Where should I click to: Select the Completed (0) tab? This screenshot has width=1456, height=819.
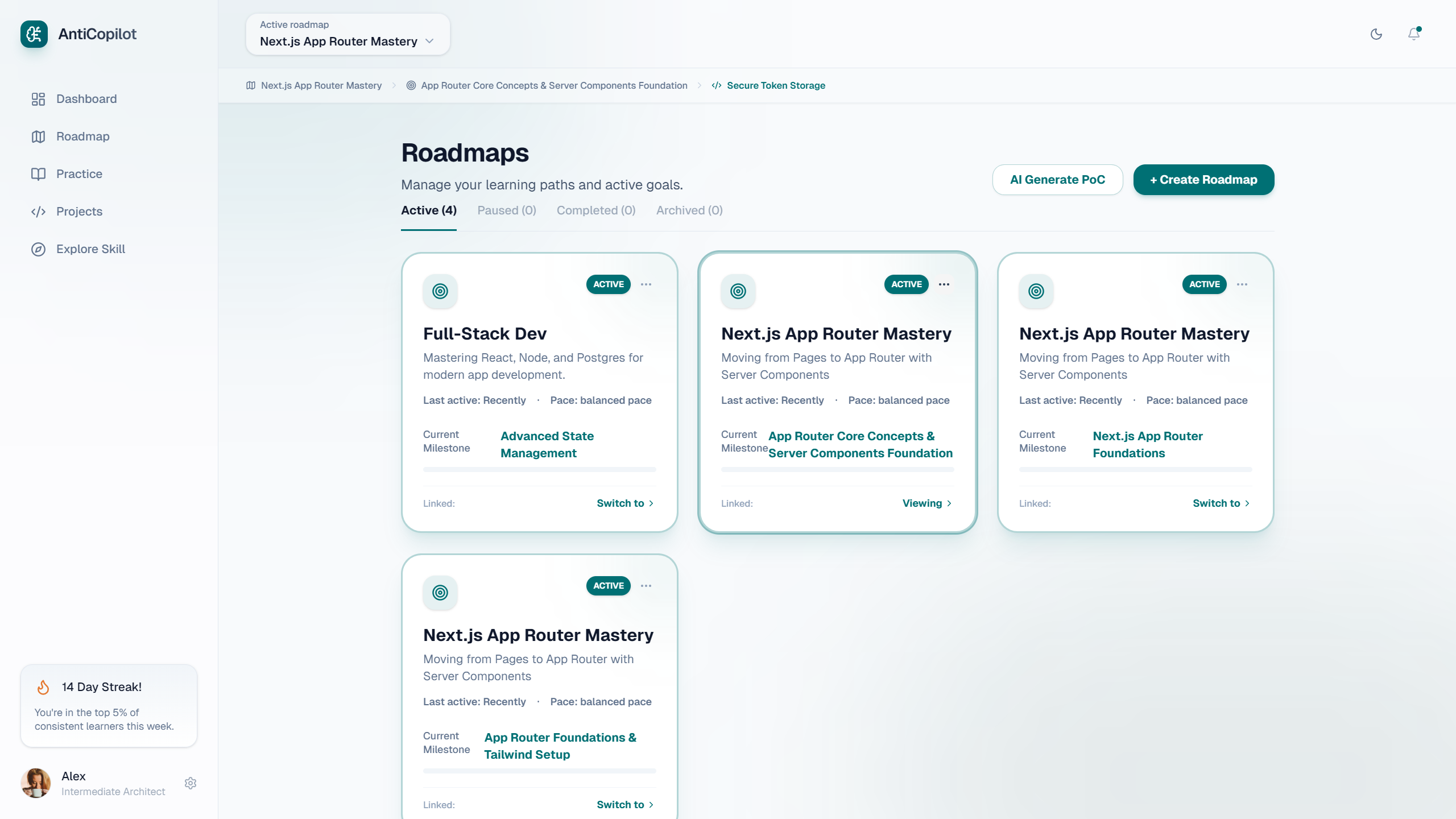pyautogui.click(x=596, y=210)
